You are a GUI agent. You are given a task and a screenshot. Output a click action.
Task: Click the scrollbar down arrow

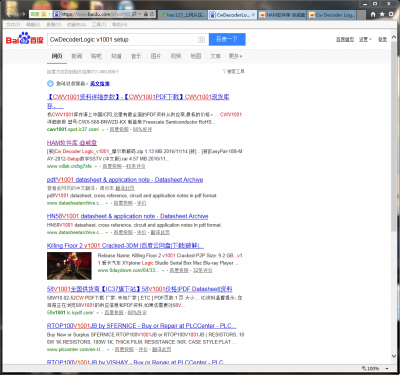[x=394, y=356]
